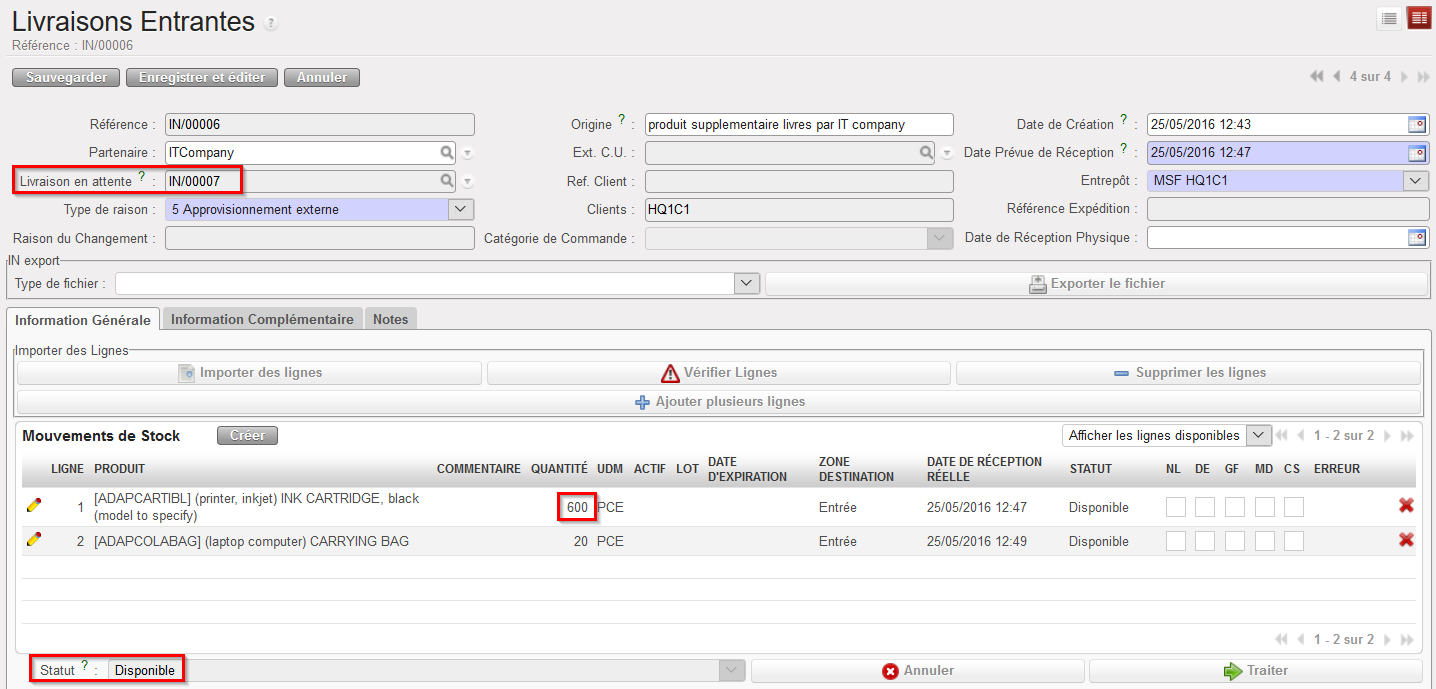The width and height of the screenshot is (1436, 689).
Task: Go to next record arrow beside 4 sur 4
Action: (1404, 77)
